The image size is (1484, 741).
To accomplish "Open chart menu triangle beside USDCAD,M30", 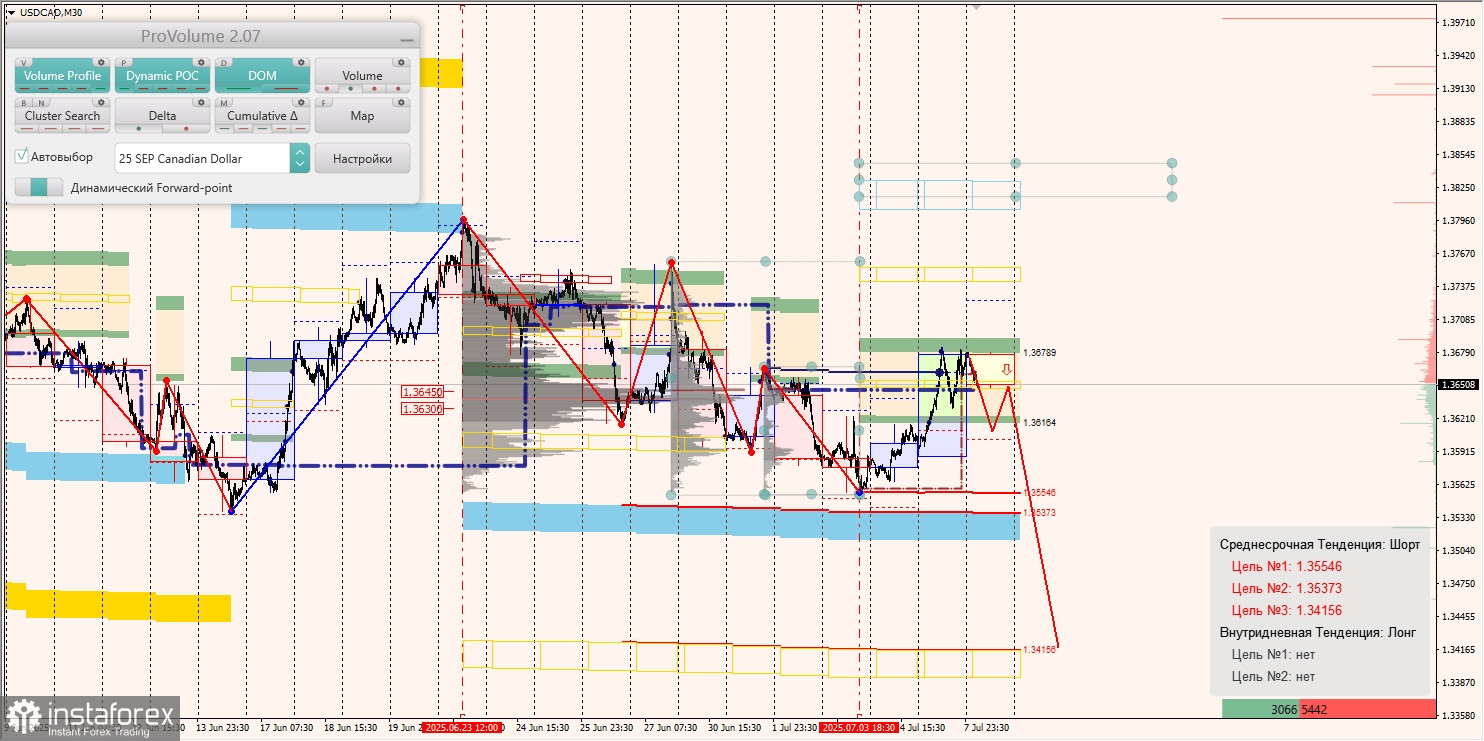I will (x=10, y=13).
